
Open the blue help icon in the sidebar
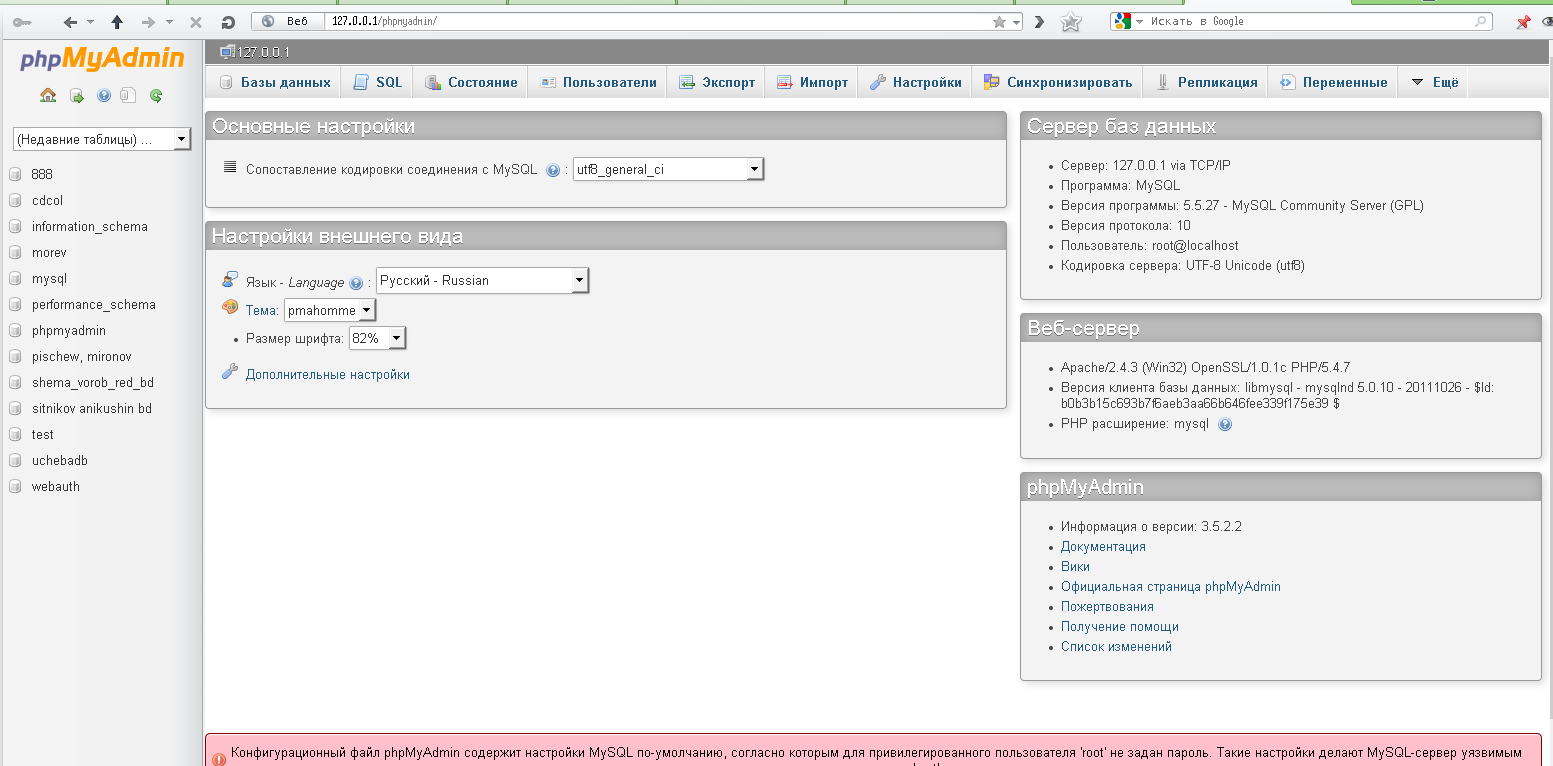(104, 96)
